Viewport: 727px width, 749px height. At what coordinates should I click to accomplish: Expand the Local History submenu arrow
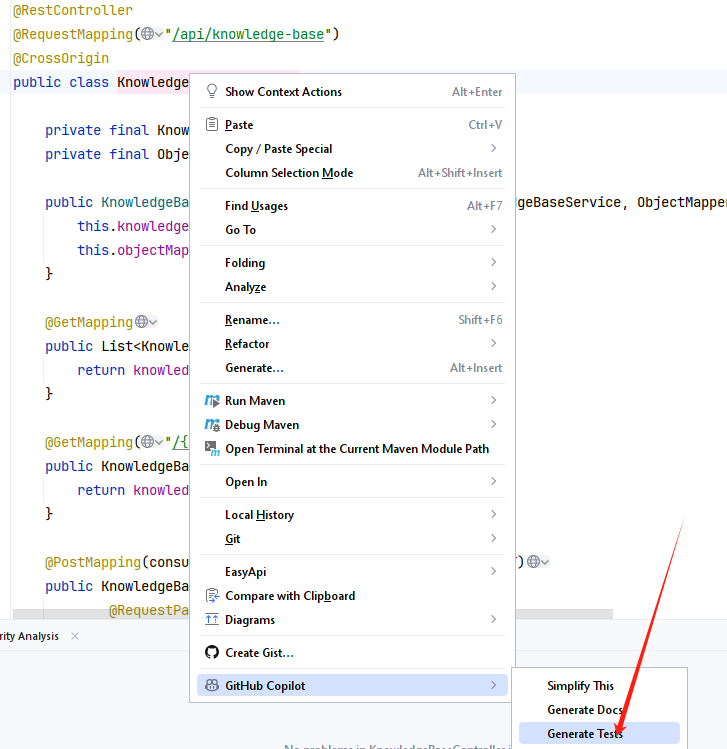click(x=493, y=514)
